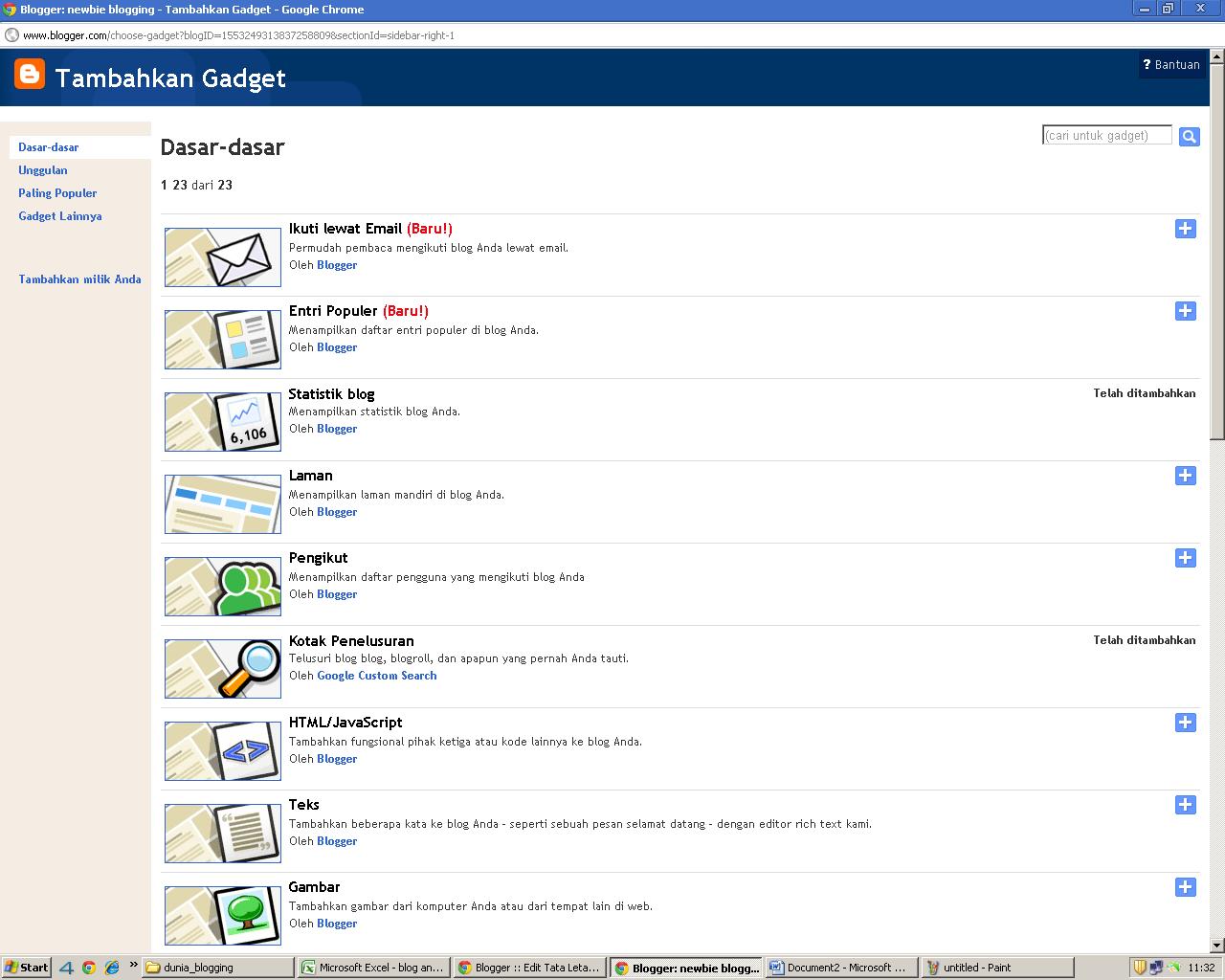
Task: Click the Gambar gadget title
Action: pyautogui.click(x=315, y=887)
